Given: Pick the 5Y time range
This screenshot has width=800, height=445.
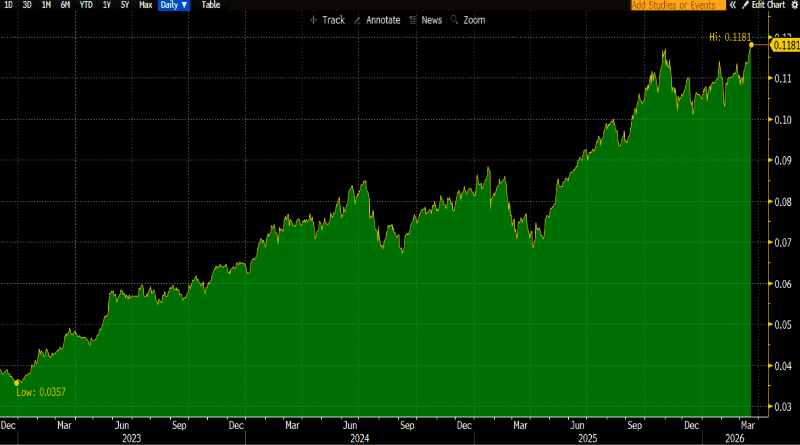Looking at the screenshot, I should click(124, 5).
